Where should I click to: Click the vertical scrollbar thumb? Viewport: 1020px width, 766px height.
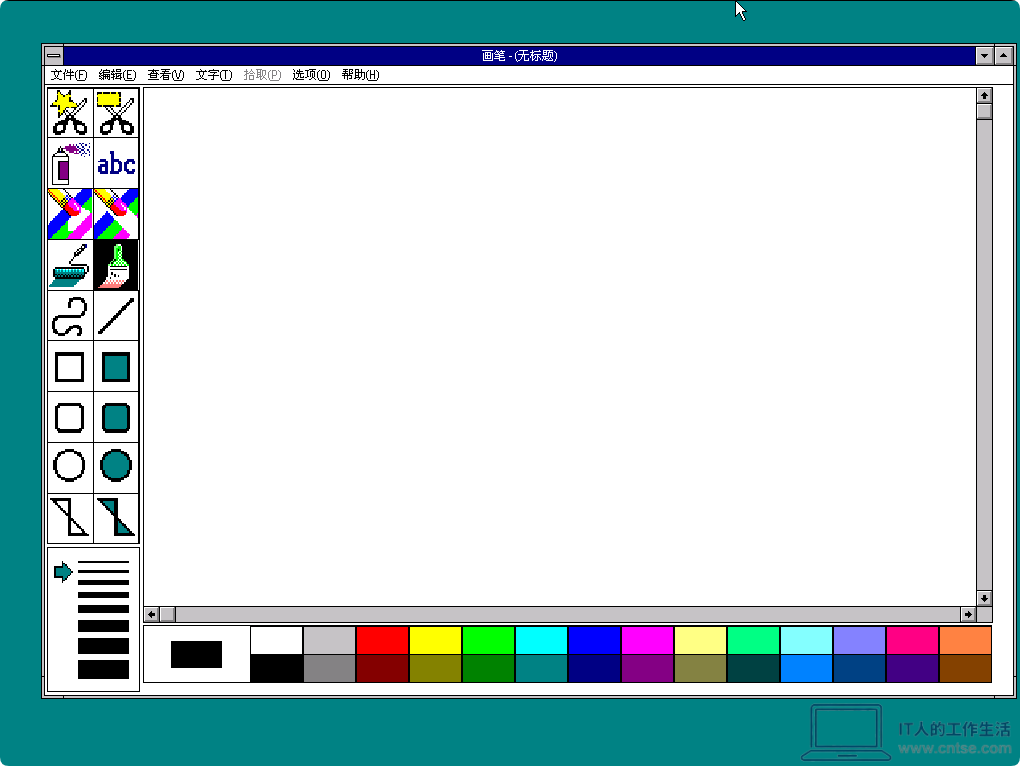point(984,111)
